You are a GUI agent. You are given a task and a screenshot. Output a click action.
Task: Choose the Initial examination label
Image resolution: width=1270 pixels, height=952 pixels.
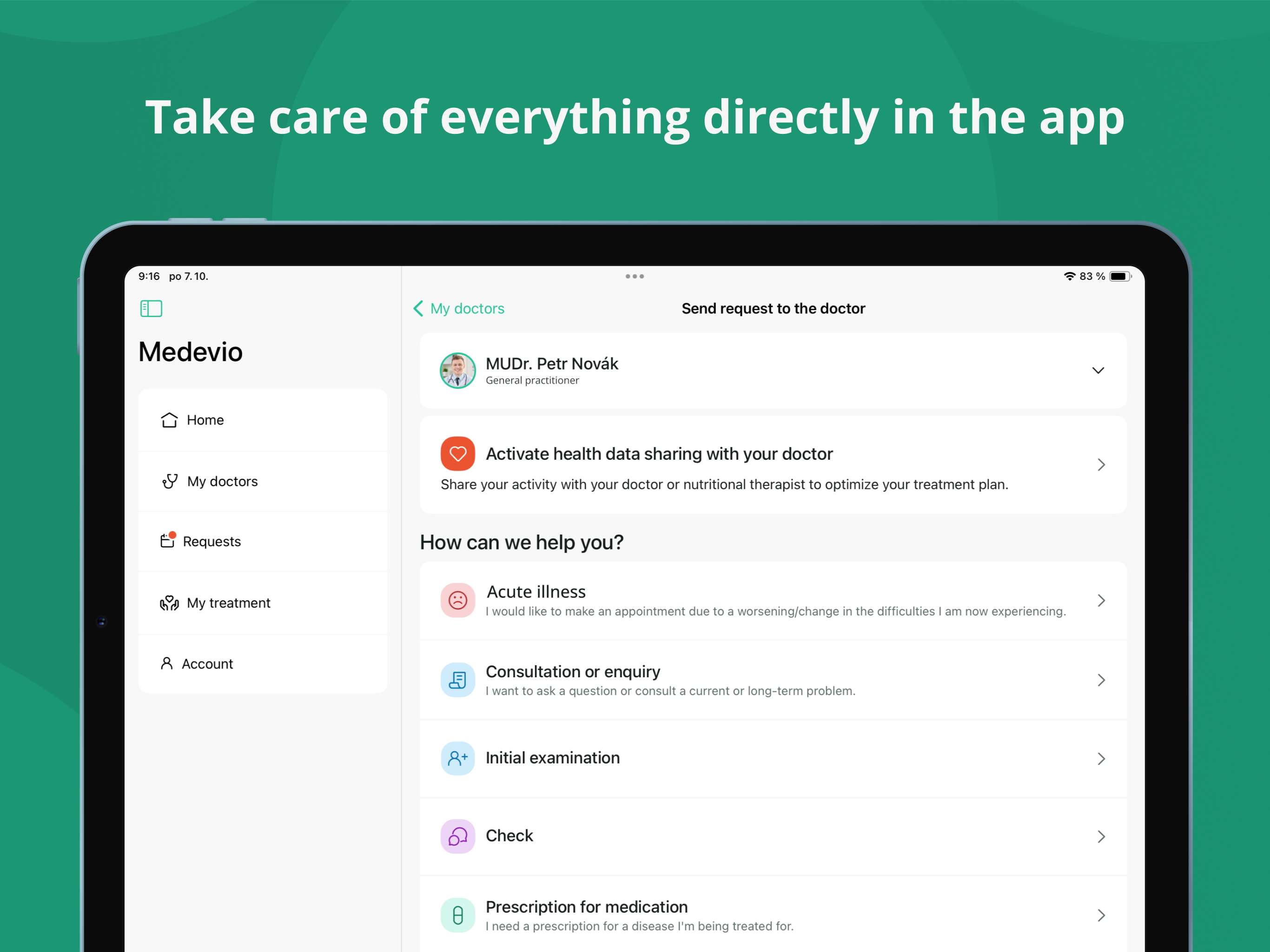[x=552, y=758]
